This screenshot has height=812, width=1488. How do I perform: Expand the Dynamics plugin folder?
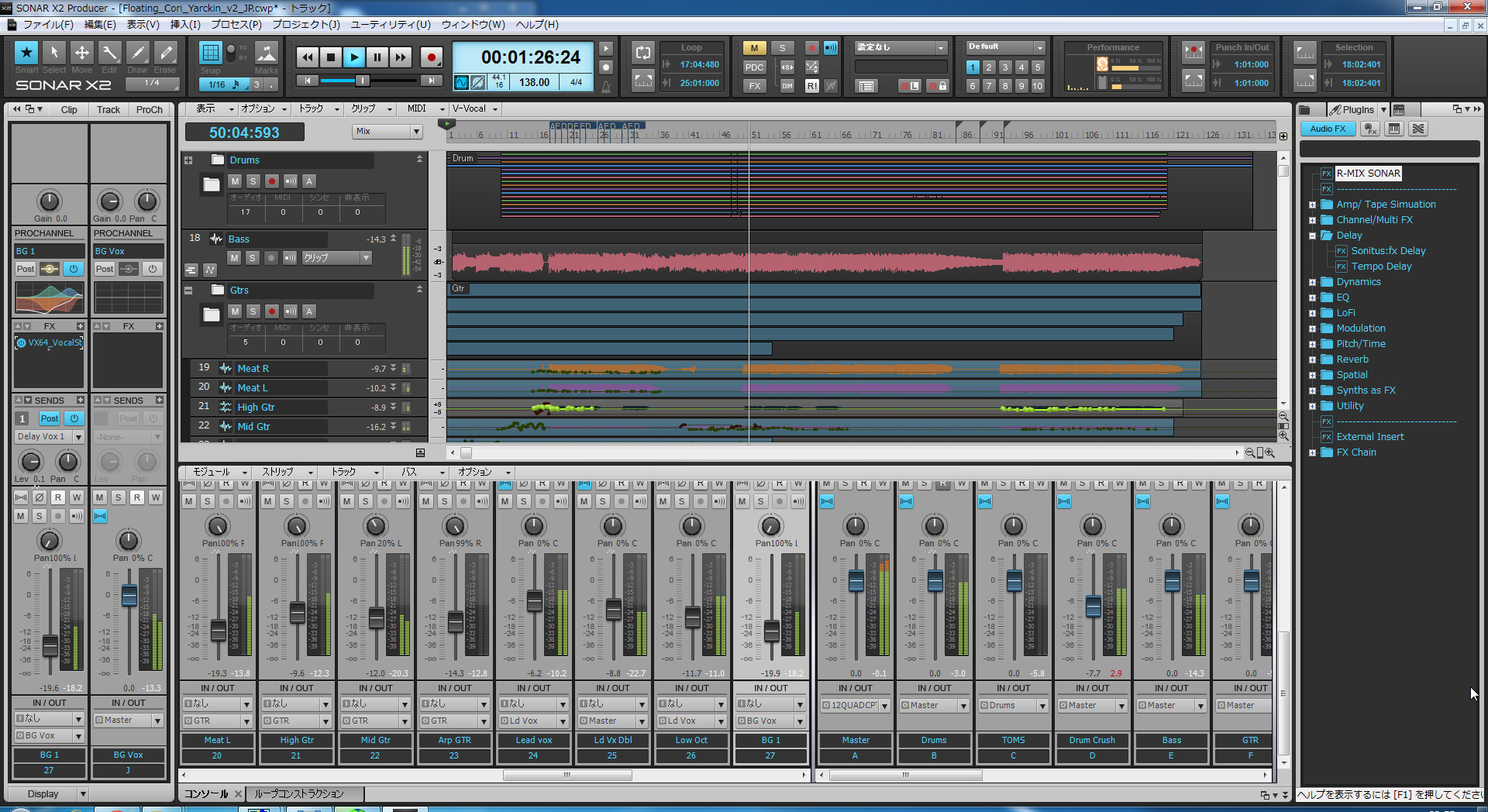pos(1312,282)
